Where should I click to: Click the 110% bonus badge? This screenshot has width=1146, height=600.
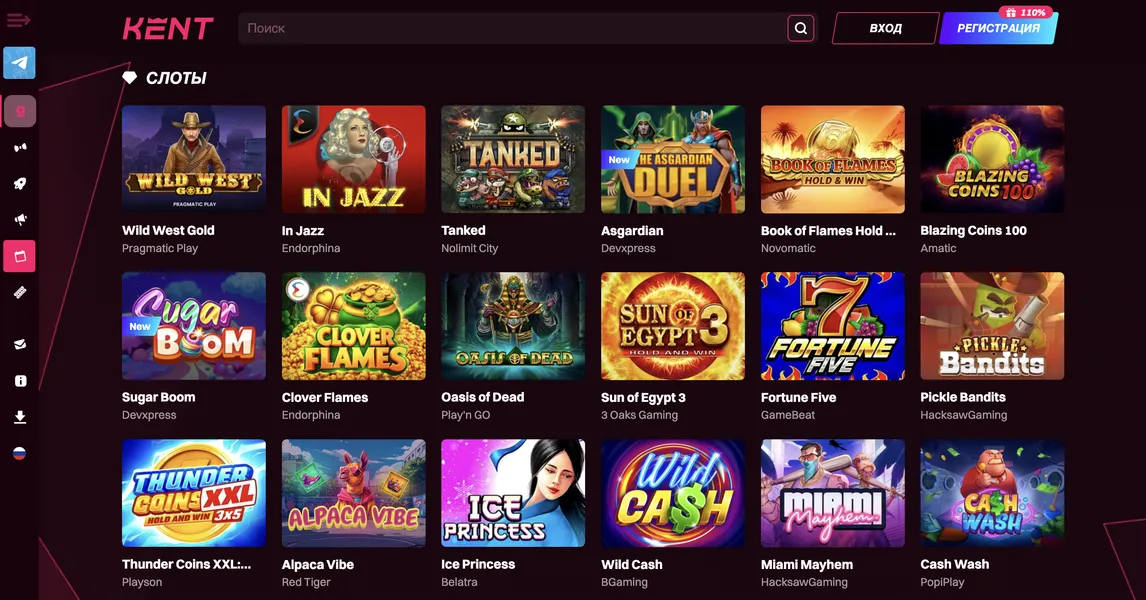(x=1027, y=11)
